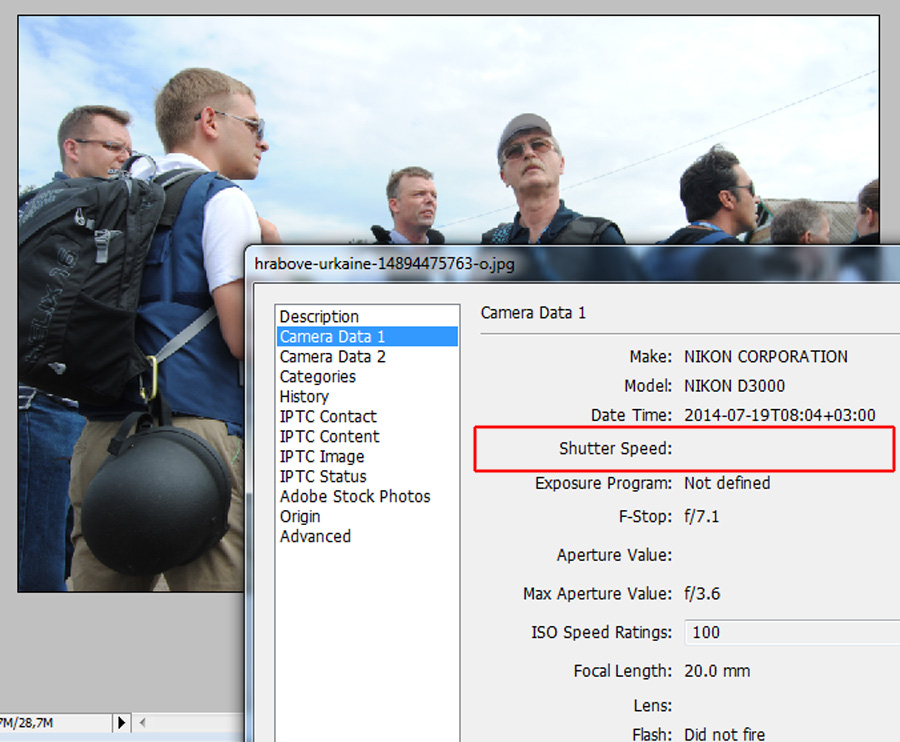Click the Date Time value text

(779, 415)
